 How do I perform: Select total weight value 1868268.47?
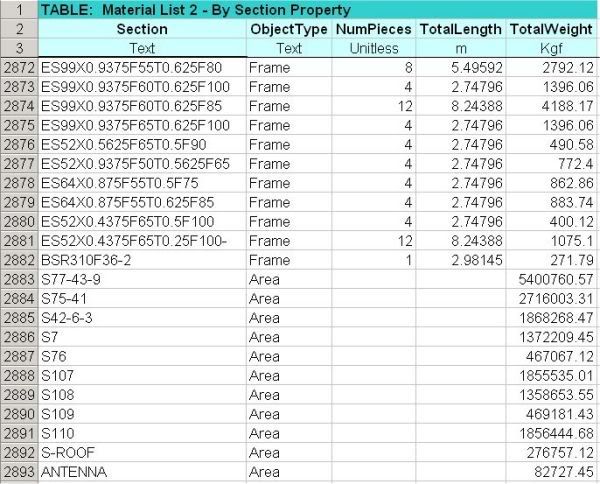pyautogui.click(x=552, y=318)
